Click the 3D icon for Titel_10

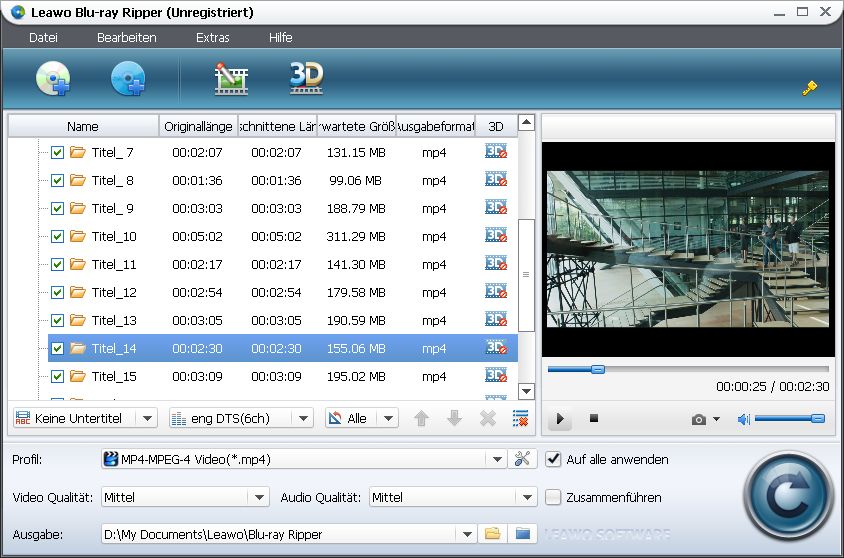coord(496,235)
